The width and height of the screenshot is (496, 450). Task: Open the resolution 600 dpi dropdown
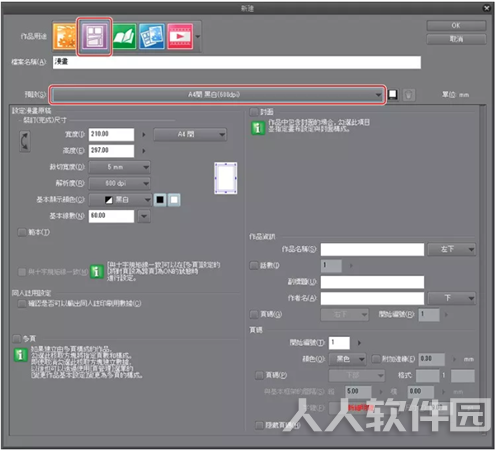[119, 183]
